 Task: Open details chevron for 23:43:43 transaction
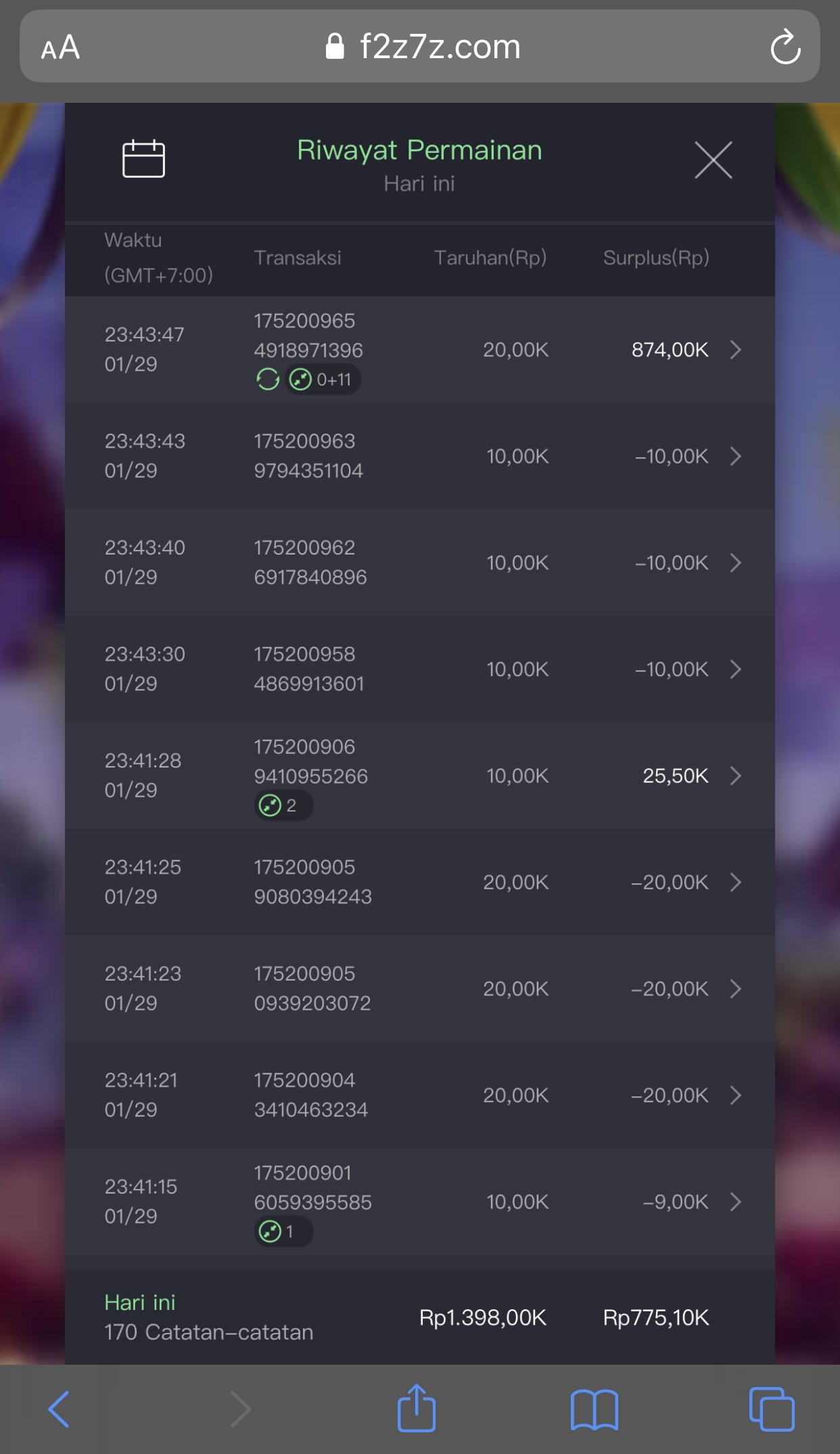pos(736,456)
